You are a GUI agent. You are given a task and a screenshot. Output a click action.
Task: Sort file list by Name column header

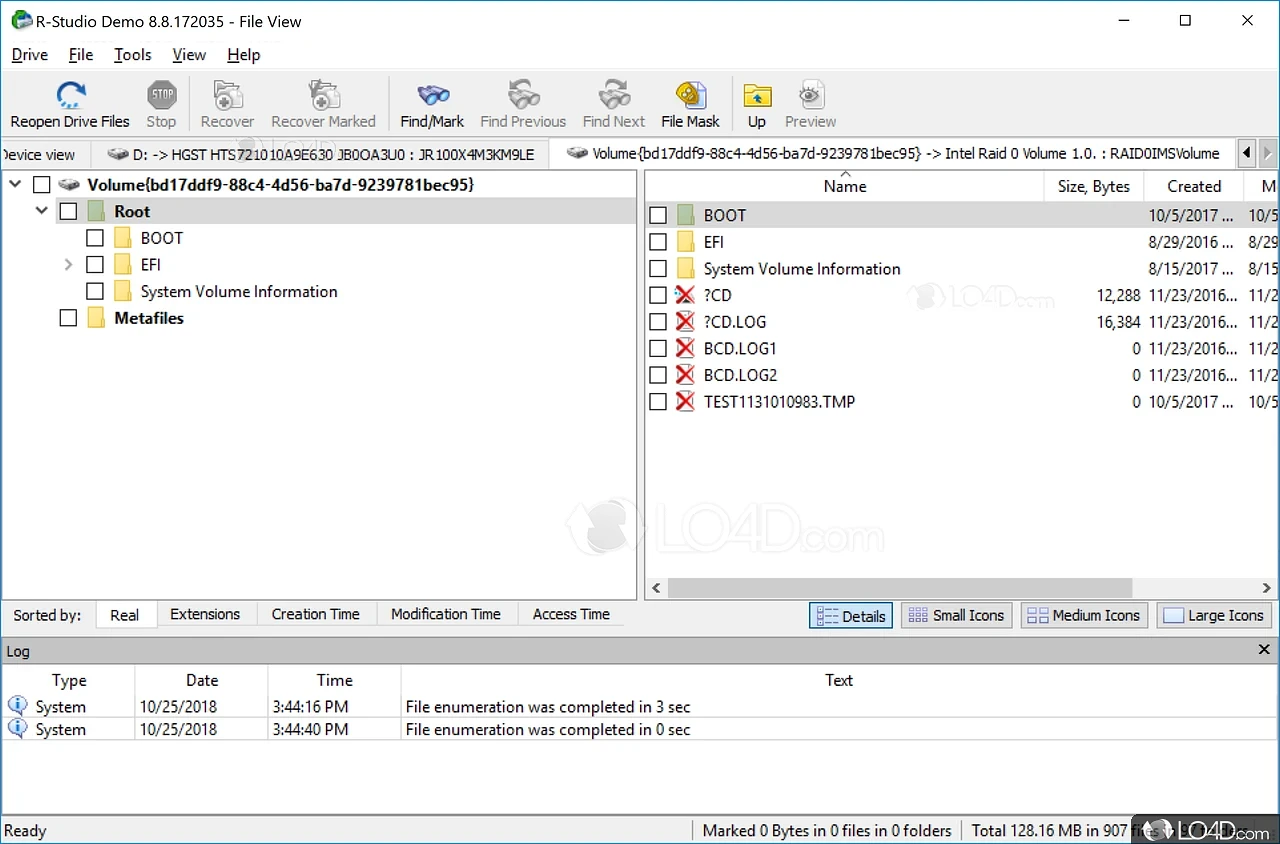(845, 186)
